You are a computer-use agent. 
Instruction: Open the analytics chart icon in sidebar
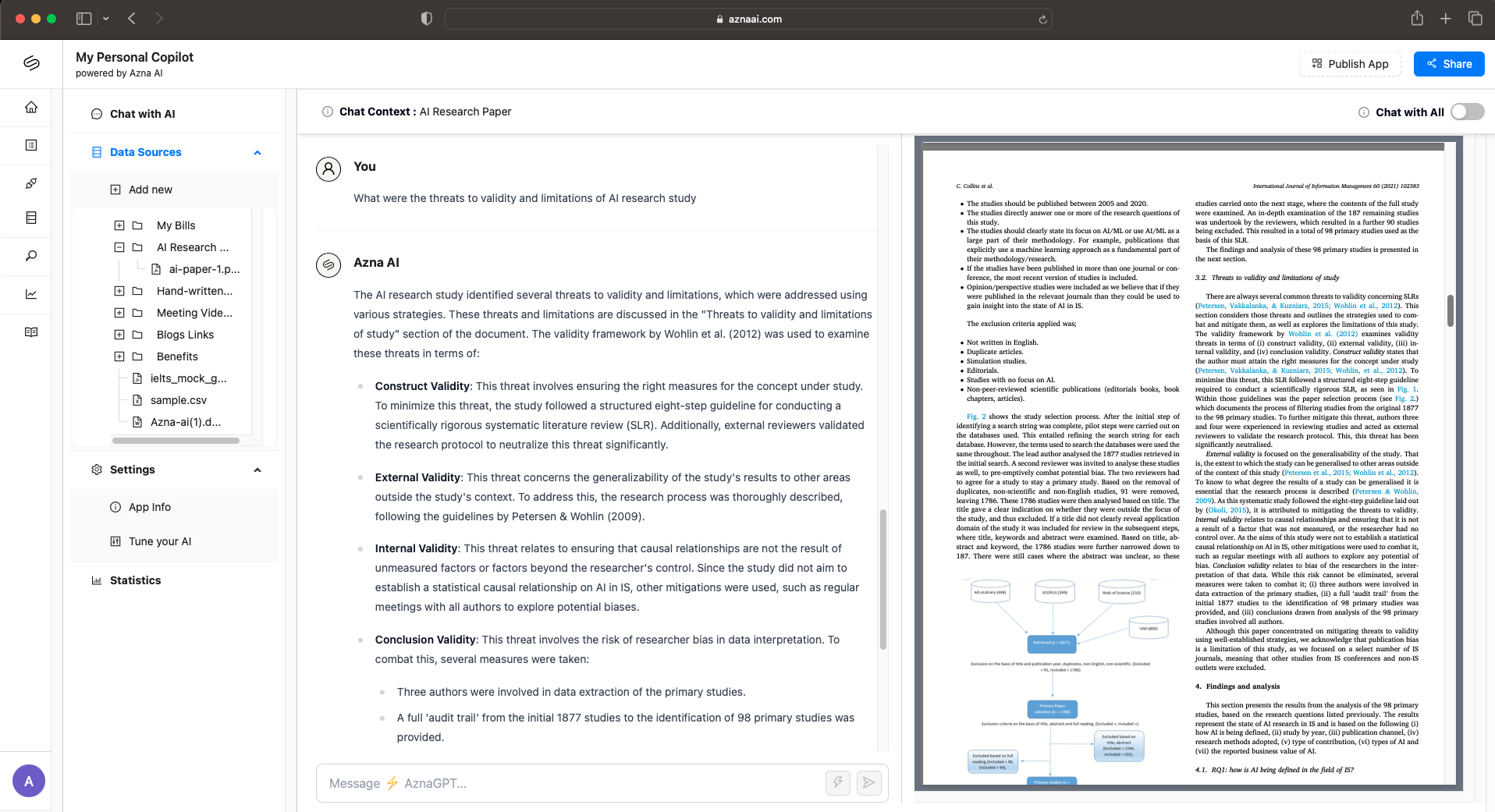click(31, 294)
